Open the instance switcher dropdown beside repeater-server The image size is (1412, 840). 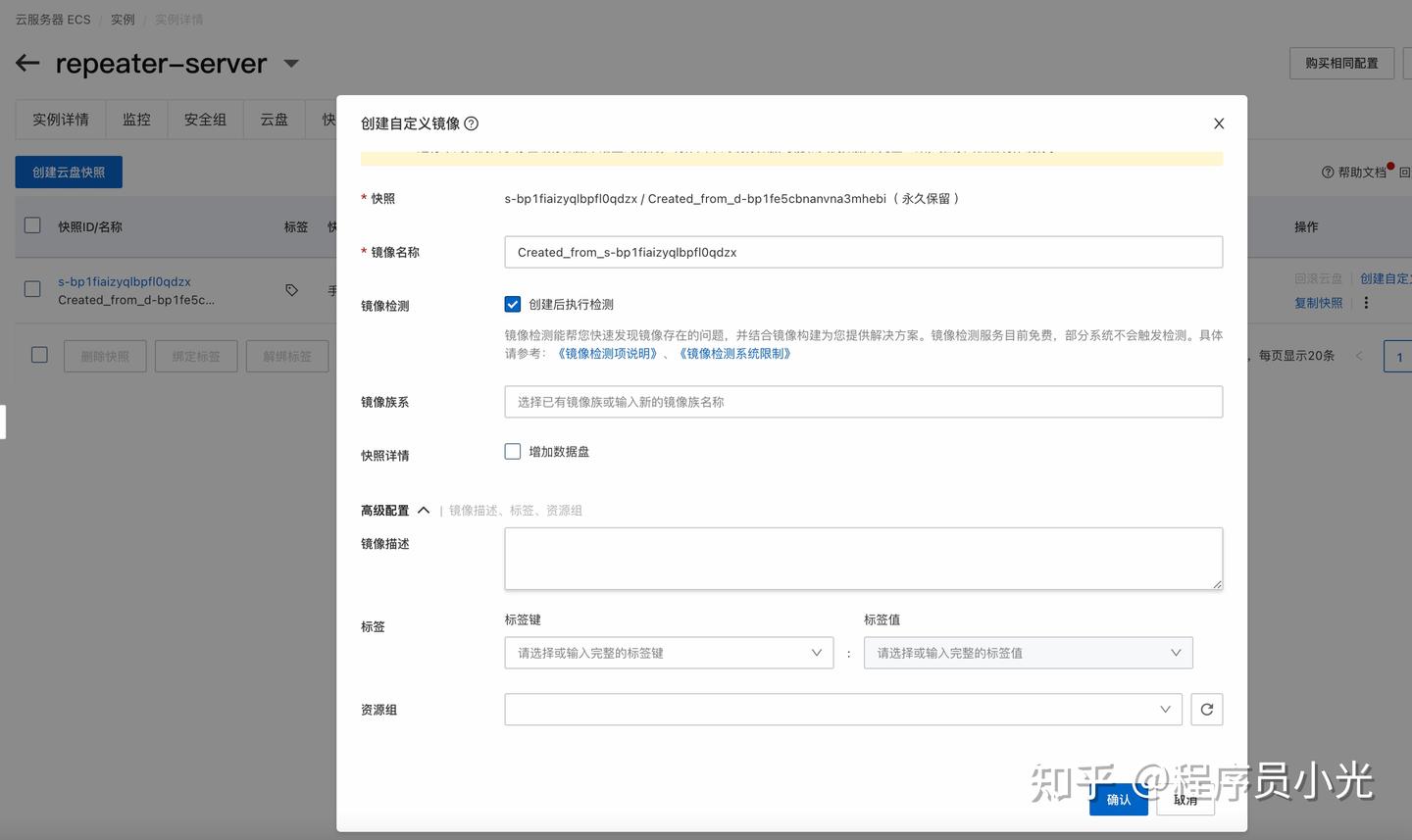point(290,63)
